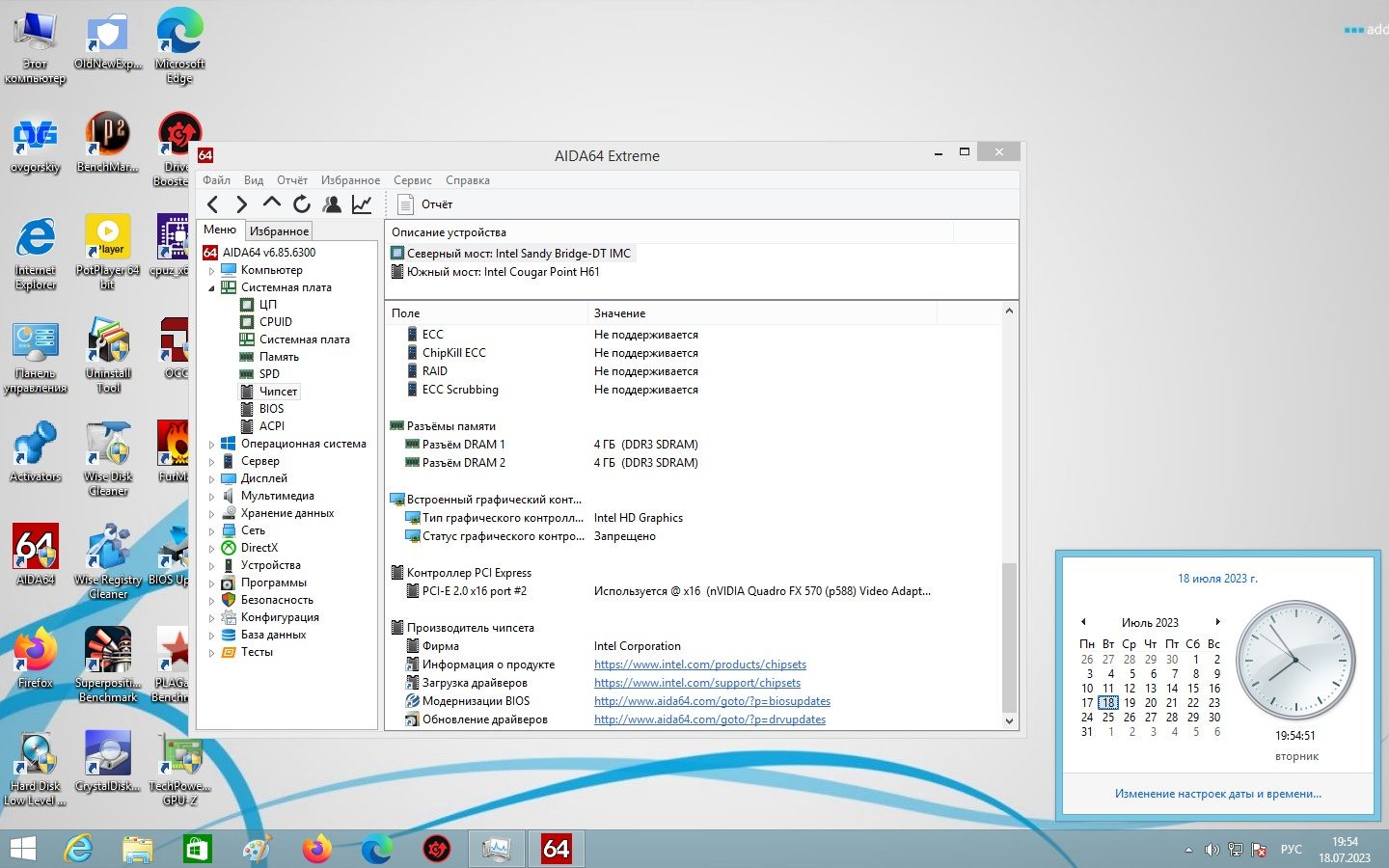Open the PotPlayer 64 bit desktop icon

click(x=108, y=252)
